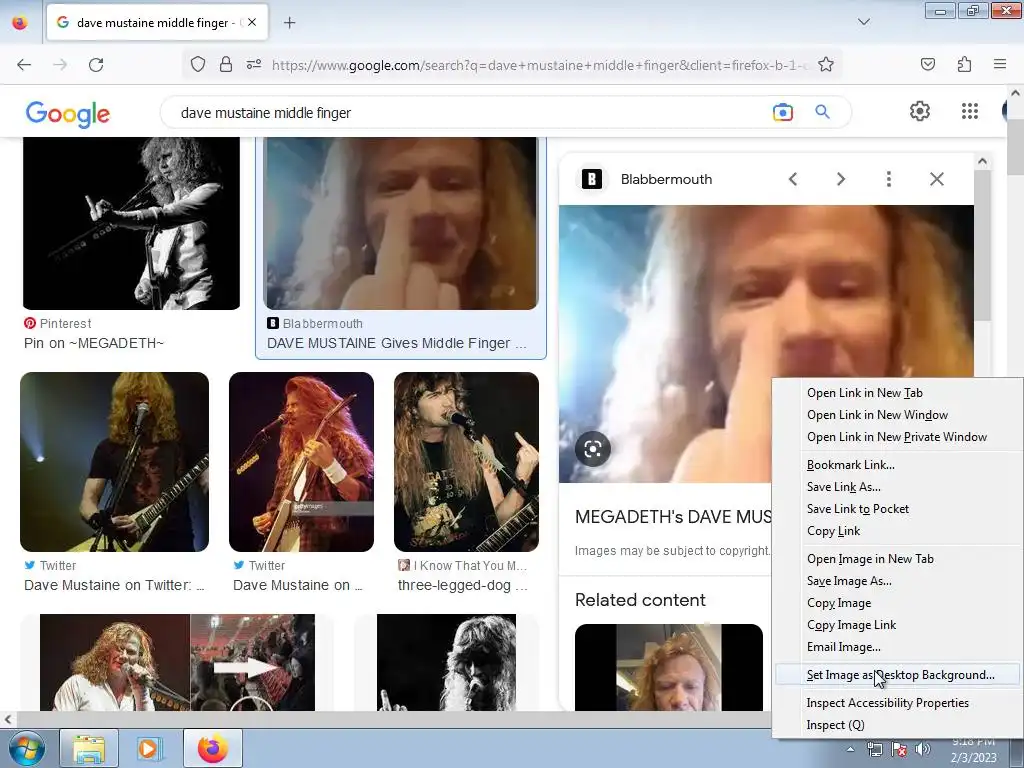Screen dimensions: 1024x768
Task: Open the three-legged-dog ... caption link
Action: pos(463,585)
